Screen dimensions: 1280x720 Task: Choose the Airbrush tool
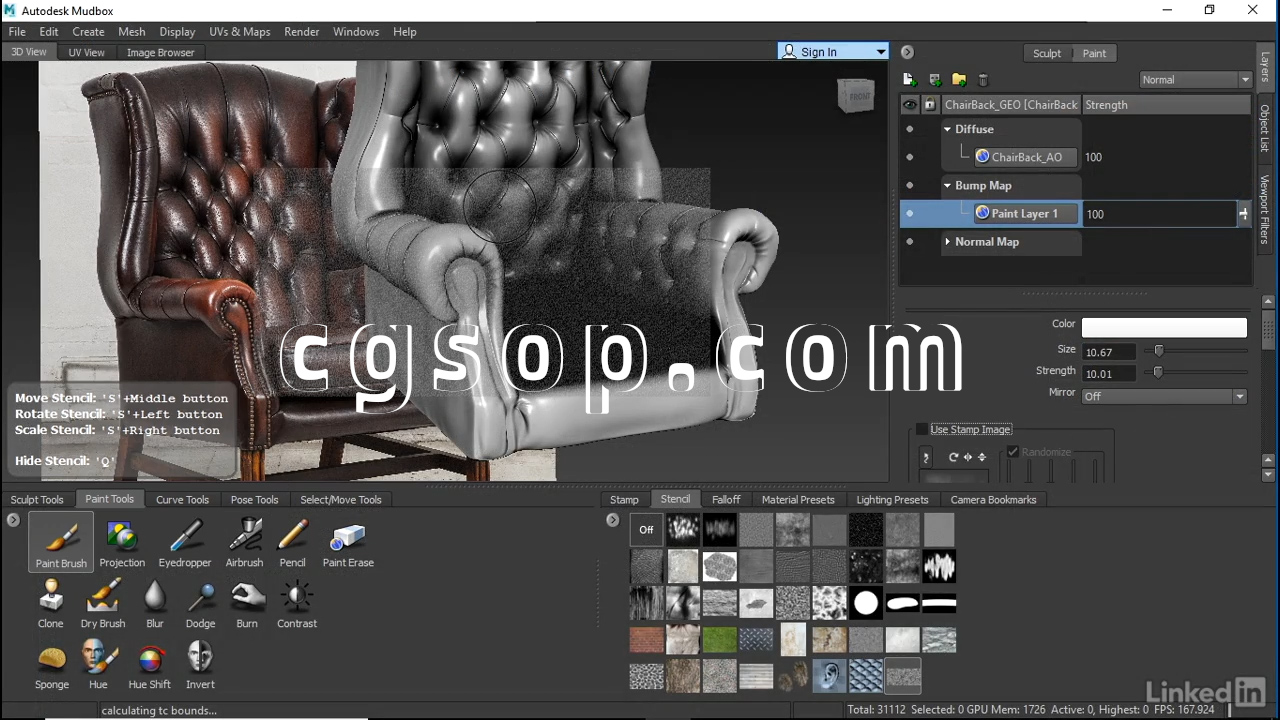(x=244, y=542)
